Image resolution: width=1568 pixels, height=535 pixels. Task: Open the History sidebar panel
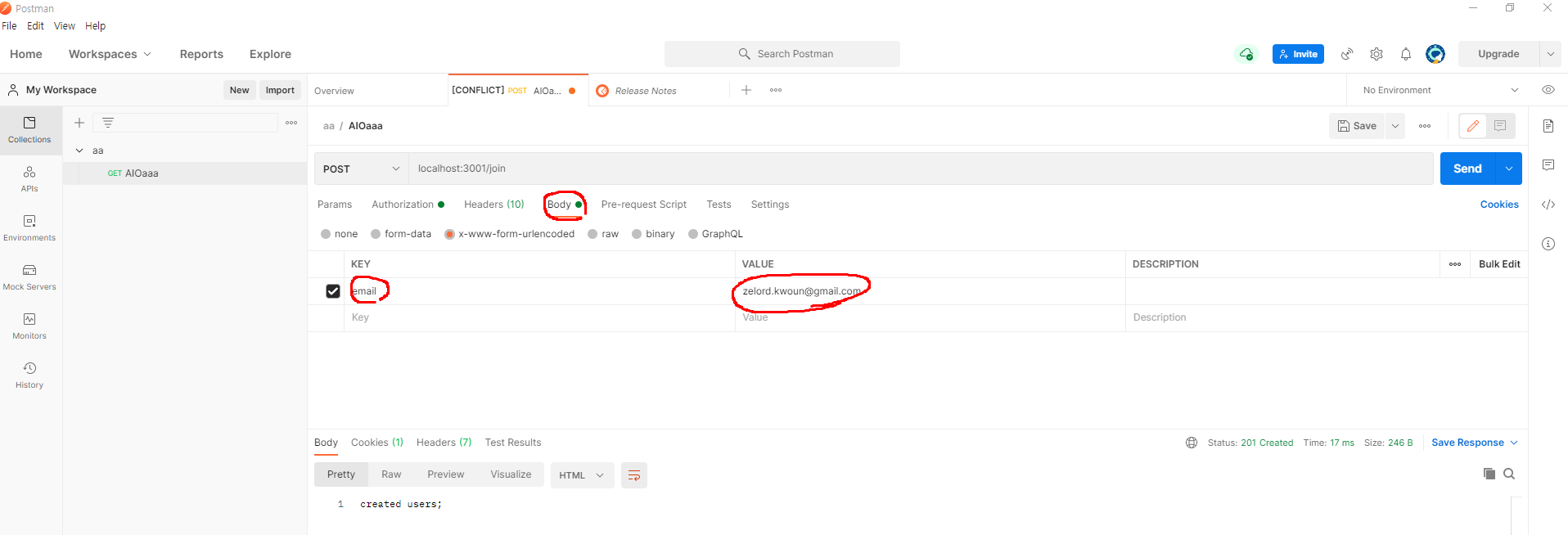(x=29, y=375)
